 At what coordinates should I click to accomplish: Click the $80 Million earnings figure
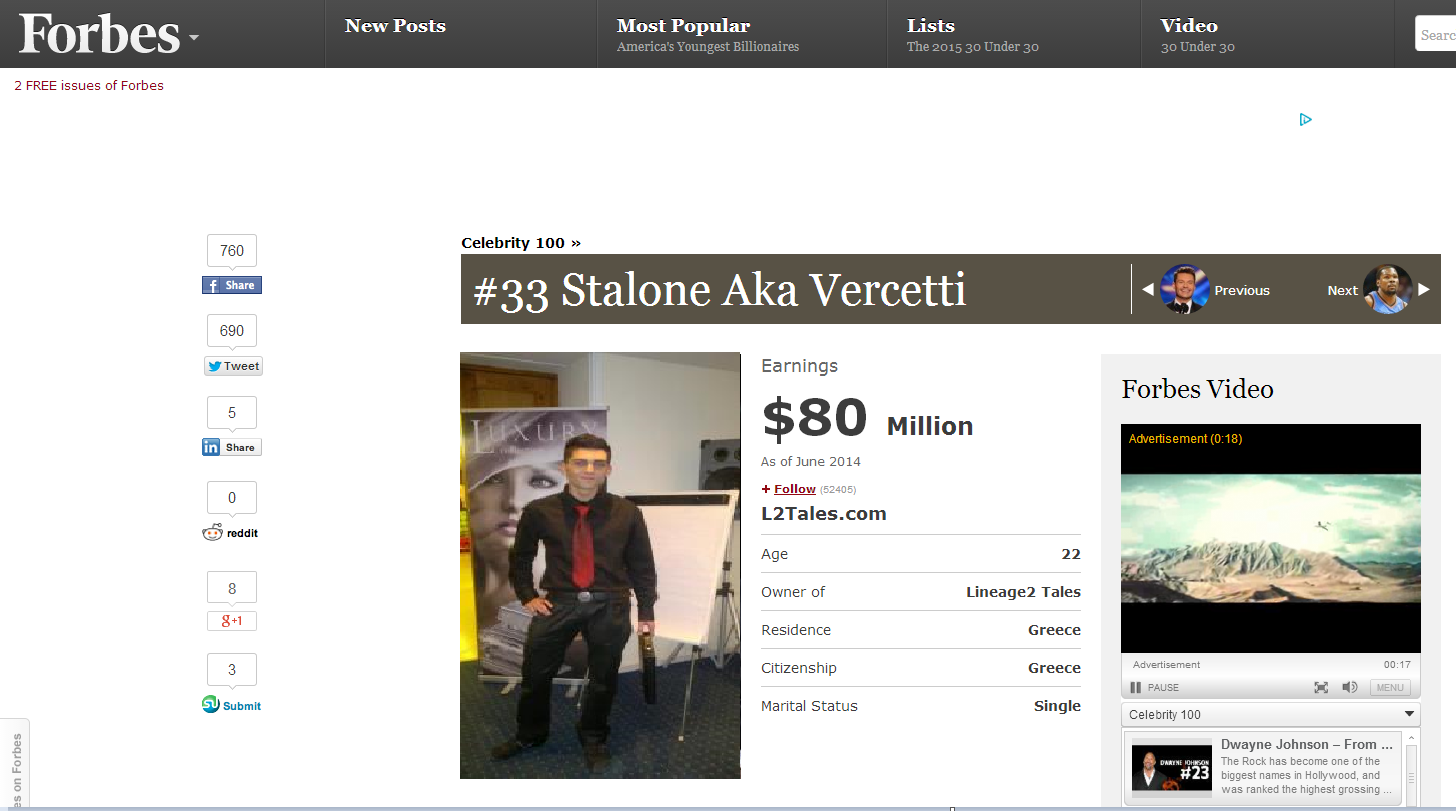click(x=867, y=418)
